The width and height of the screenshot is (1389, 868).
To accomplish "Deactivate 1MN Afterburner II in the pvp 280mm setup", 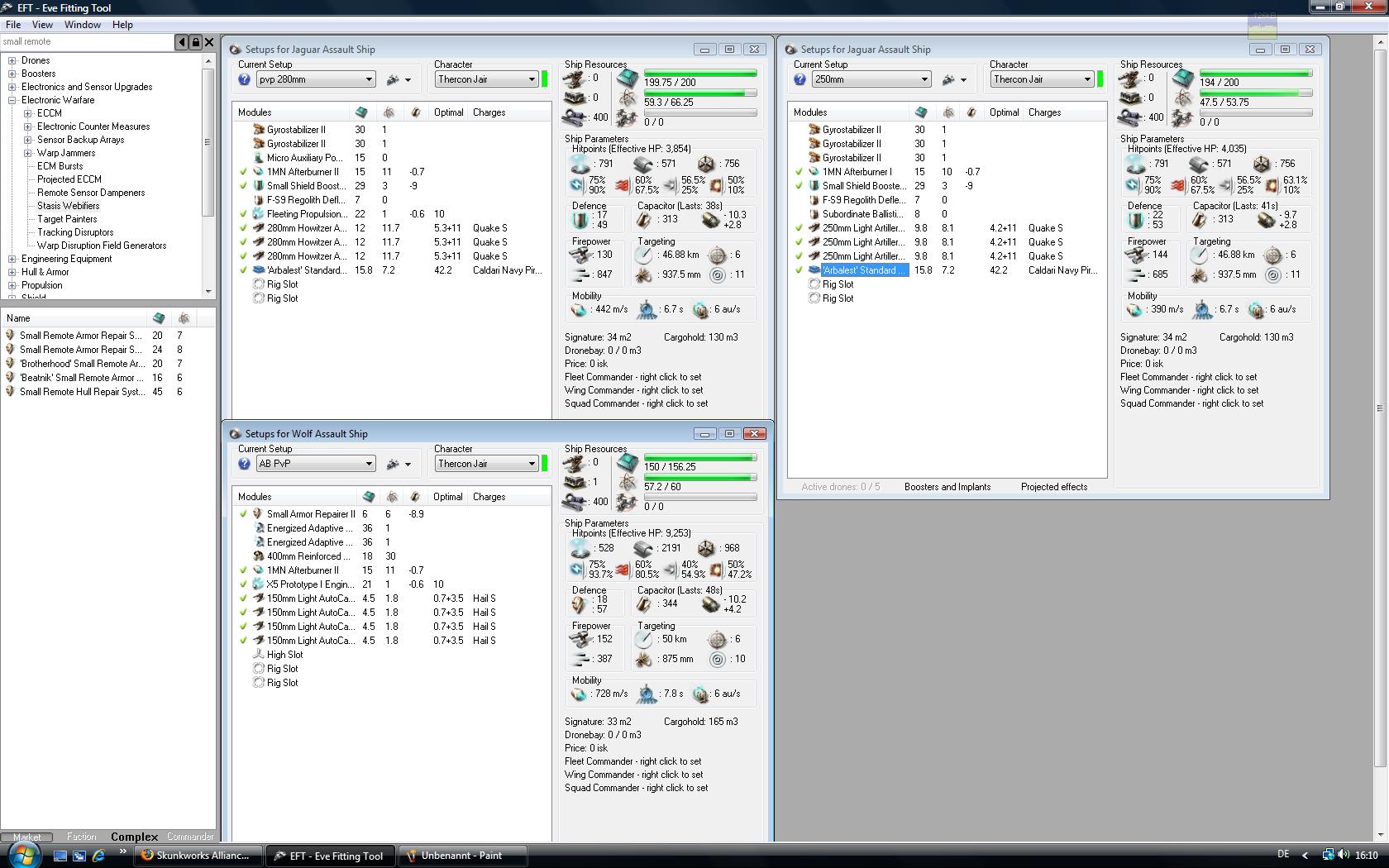I will tap(244, 172).
